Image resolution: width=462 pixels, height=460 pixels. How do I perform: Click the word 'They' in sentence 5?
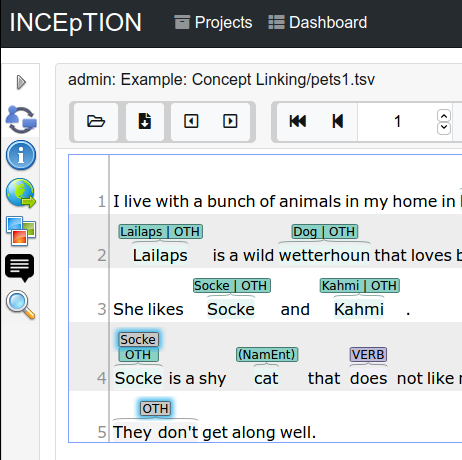point(132,433)
